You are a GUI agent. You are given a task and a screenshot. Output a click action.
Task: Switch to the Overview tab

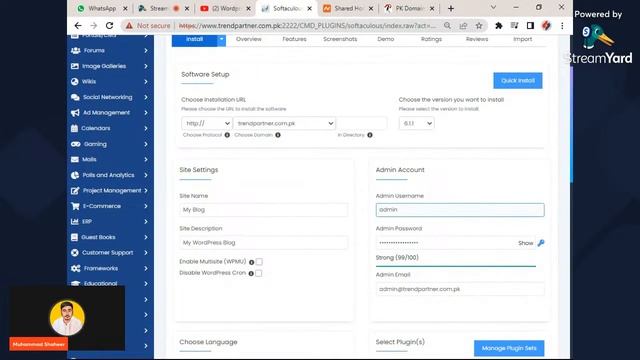point(249,39)
